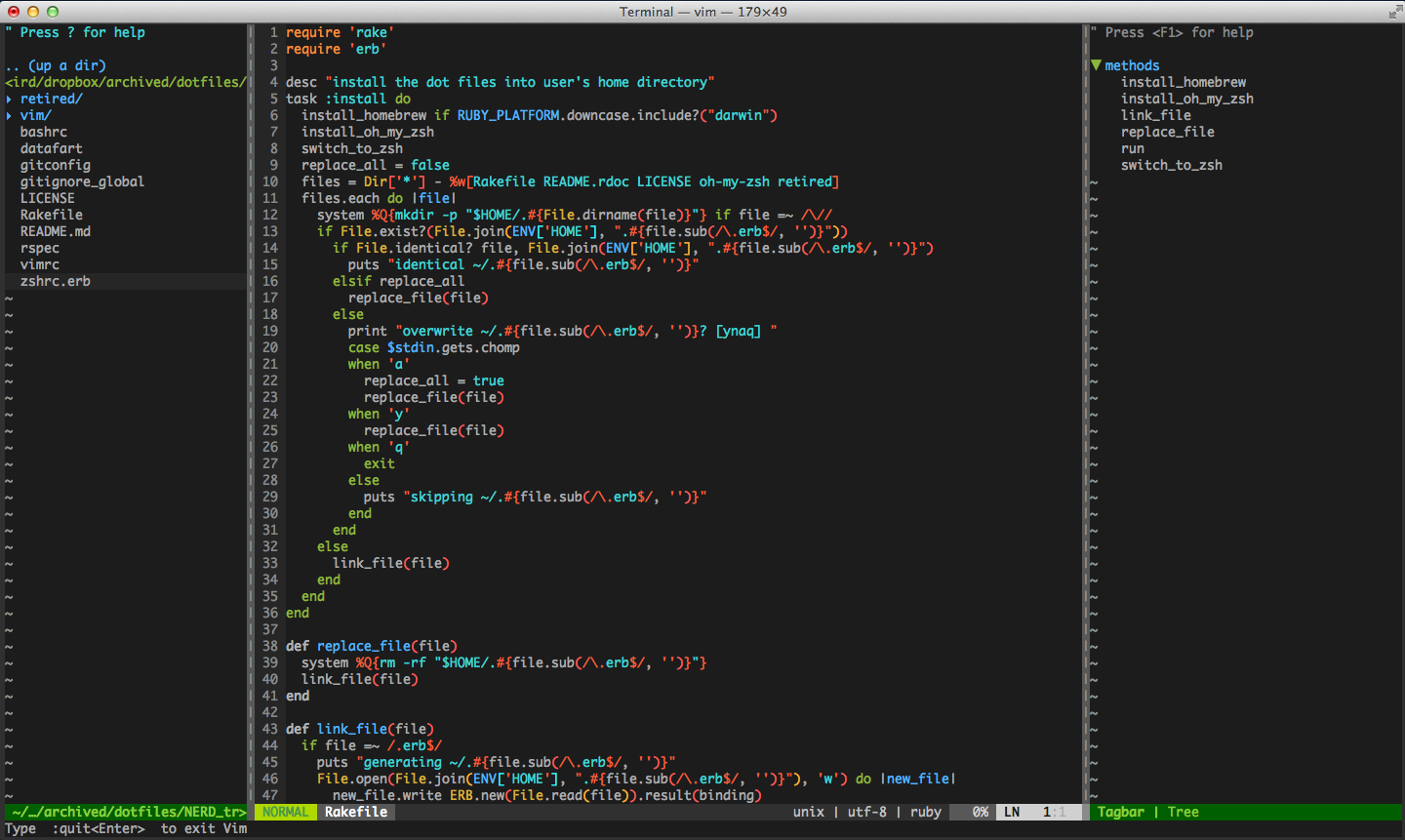1405x840 pixels.
Task: Place cursor on line 1 require 'rake'
Action: [341, 32]
